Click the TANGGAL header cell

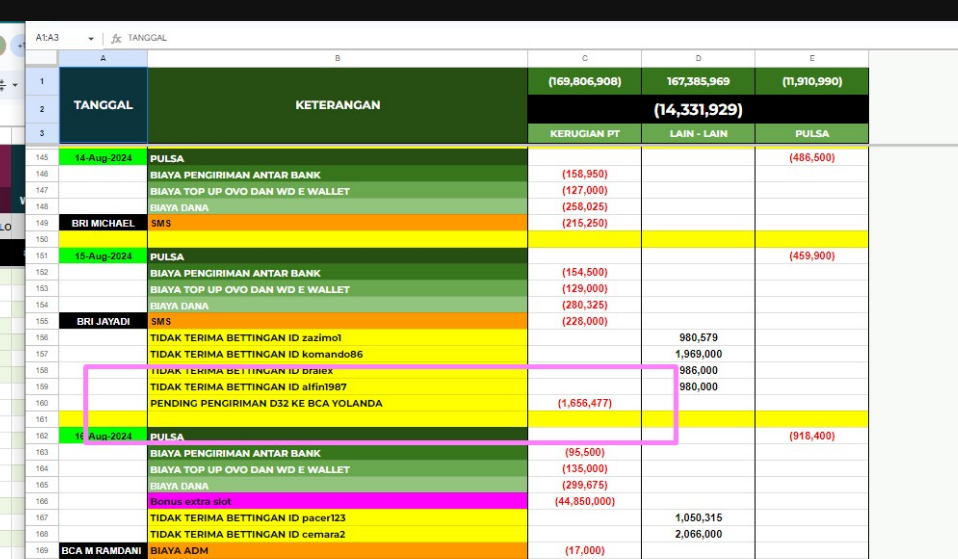tap(103, 105)
